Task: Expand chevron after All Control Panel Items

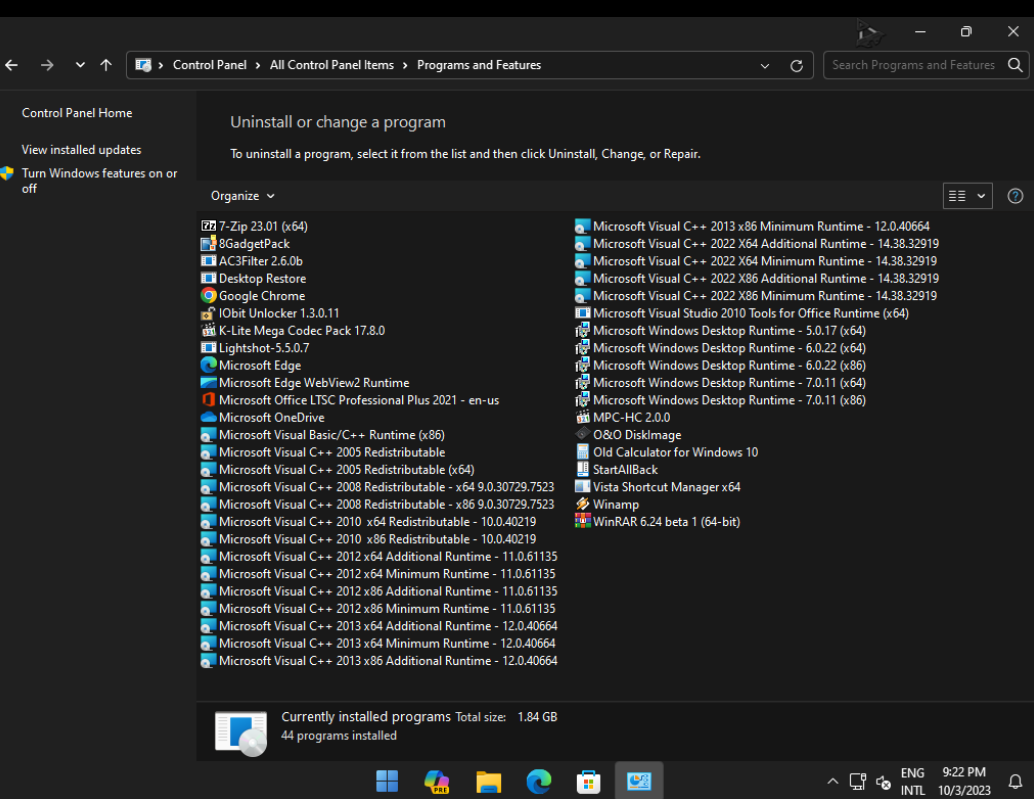Action: click(405, 65)
